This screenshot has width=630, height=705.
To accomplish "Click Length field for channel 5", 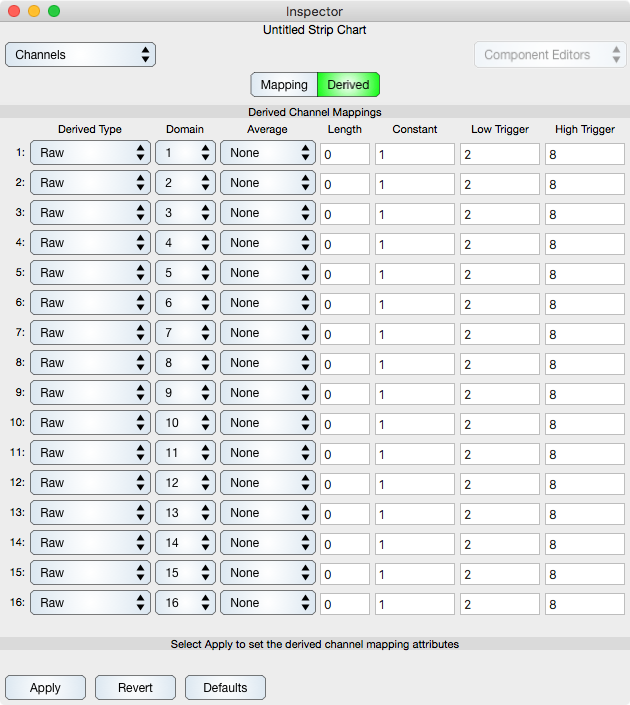I will coord(345,274).
